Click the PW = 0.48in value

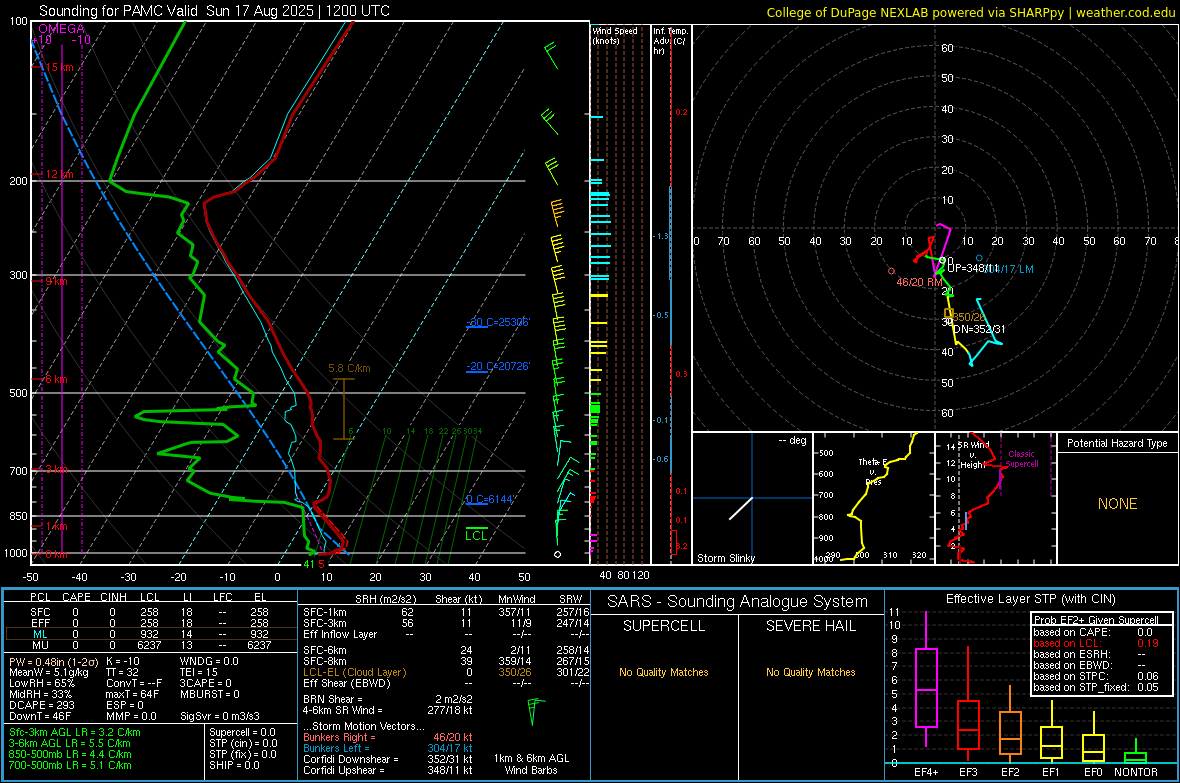(x=53, y=661)
